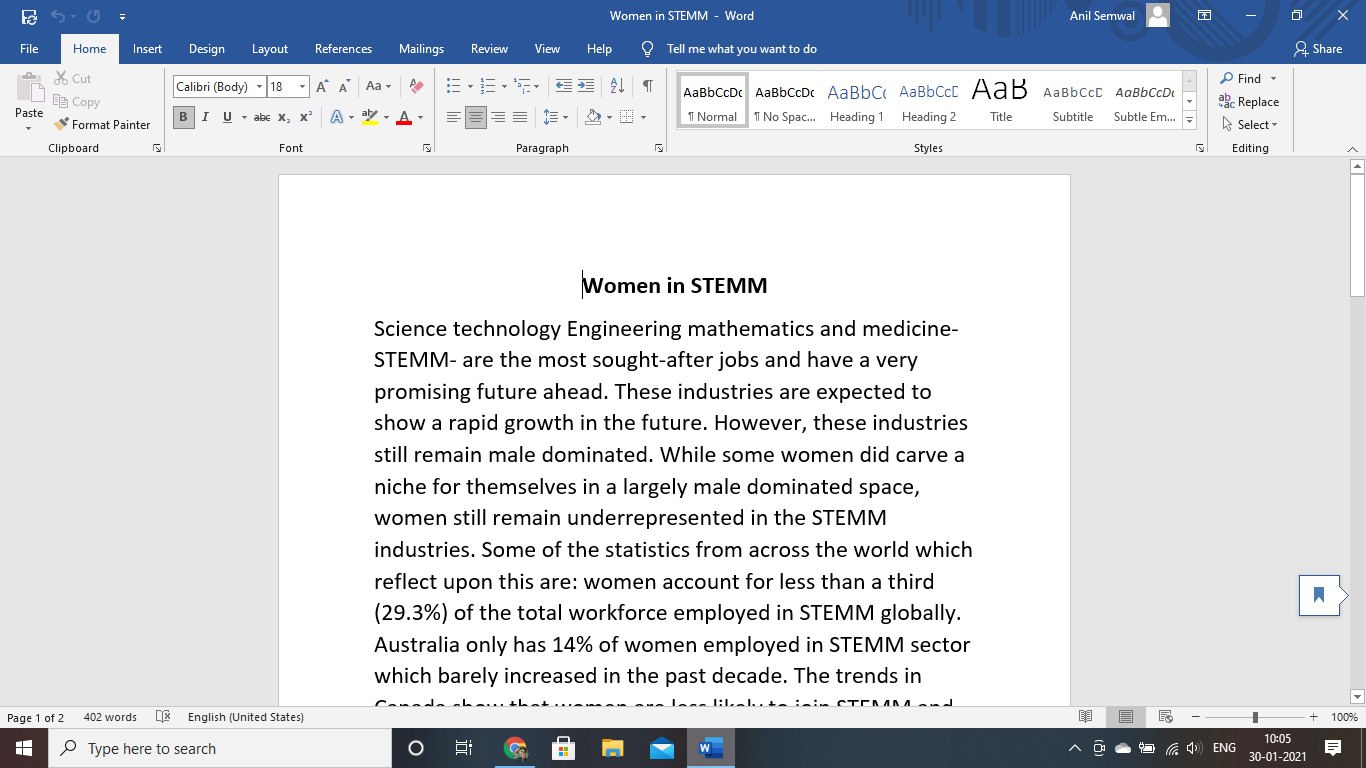Screen dimensions: 1366x768
Task: Justify the paragraph text
Action: tap(520, 118)
